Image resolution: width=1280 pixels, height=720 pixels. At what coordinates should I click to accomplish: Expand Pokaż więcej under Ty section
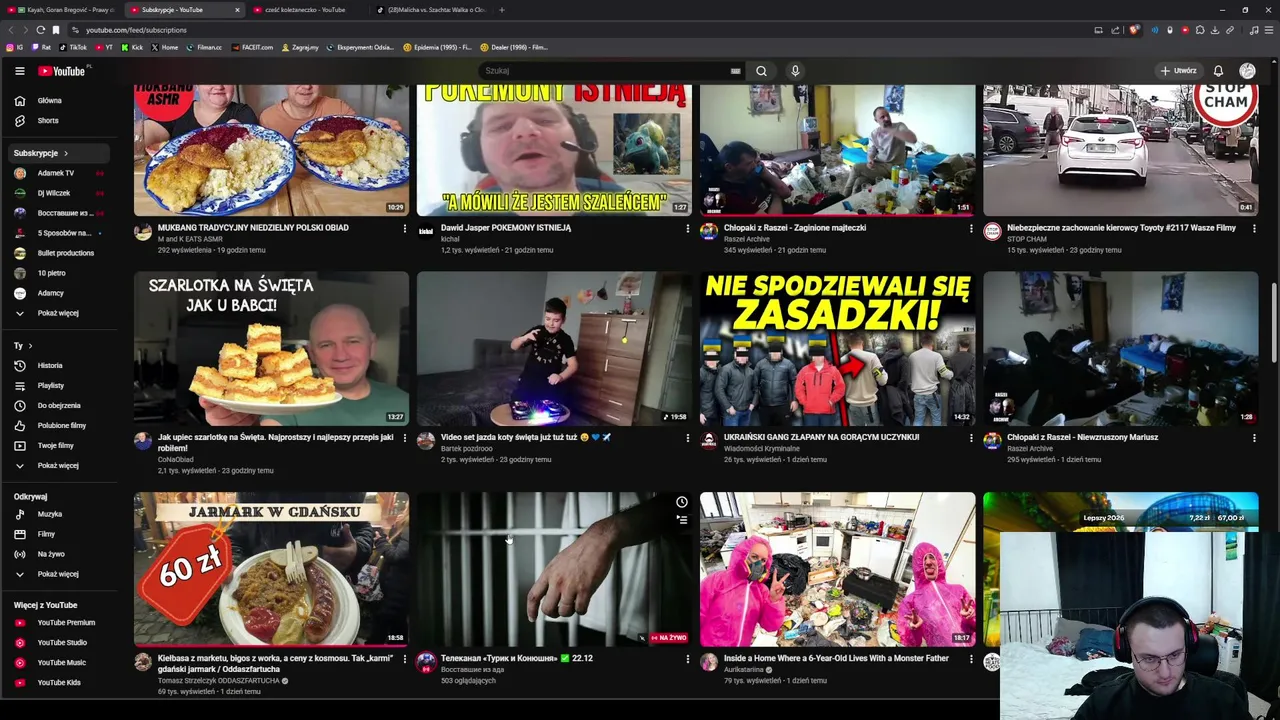point(60,465)
